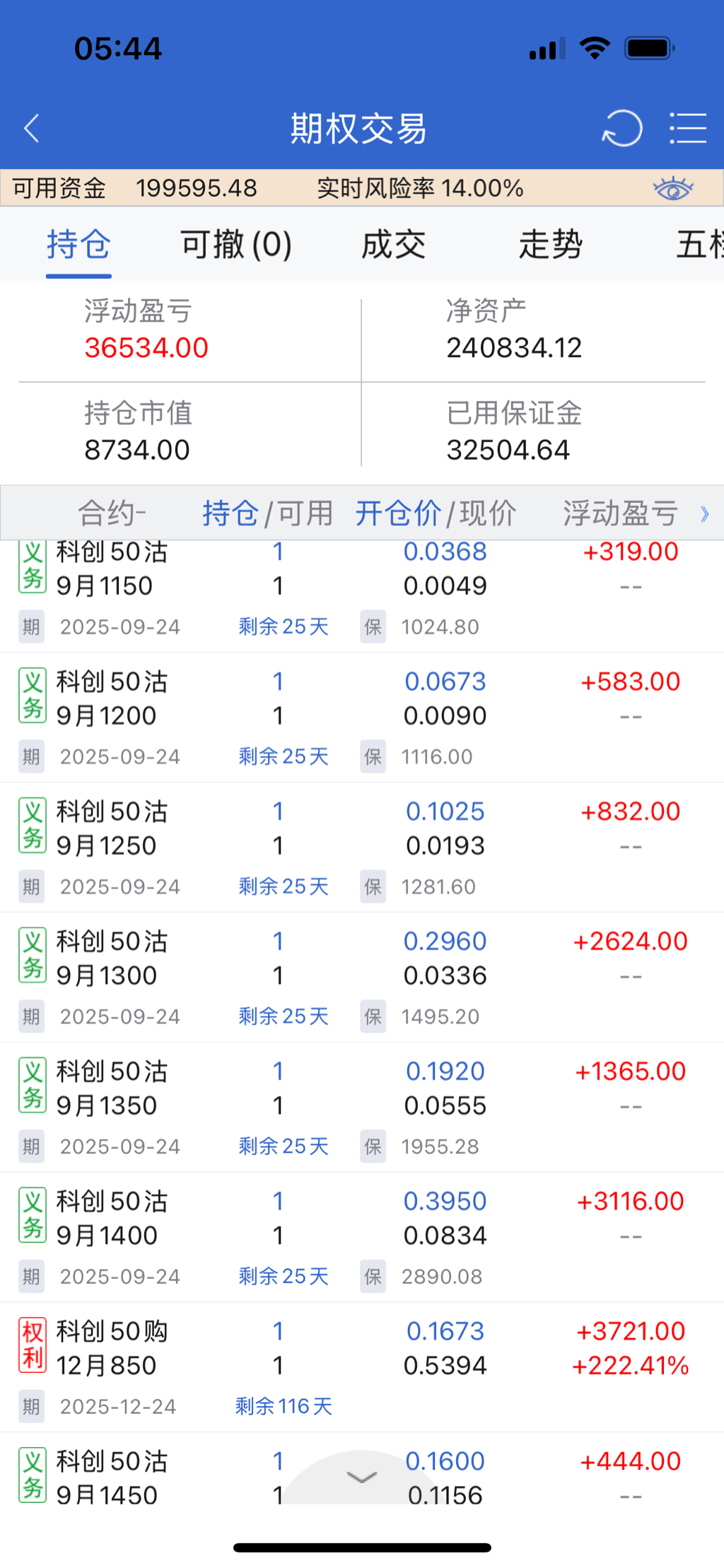Toggle asset visibility eye icon
Screen dimensions: 724x1568
coord(672,189)
